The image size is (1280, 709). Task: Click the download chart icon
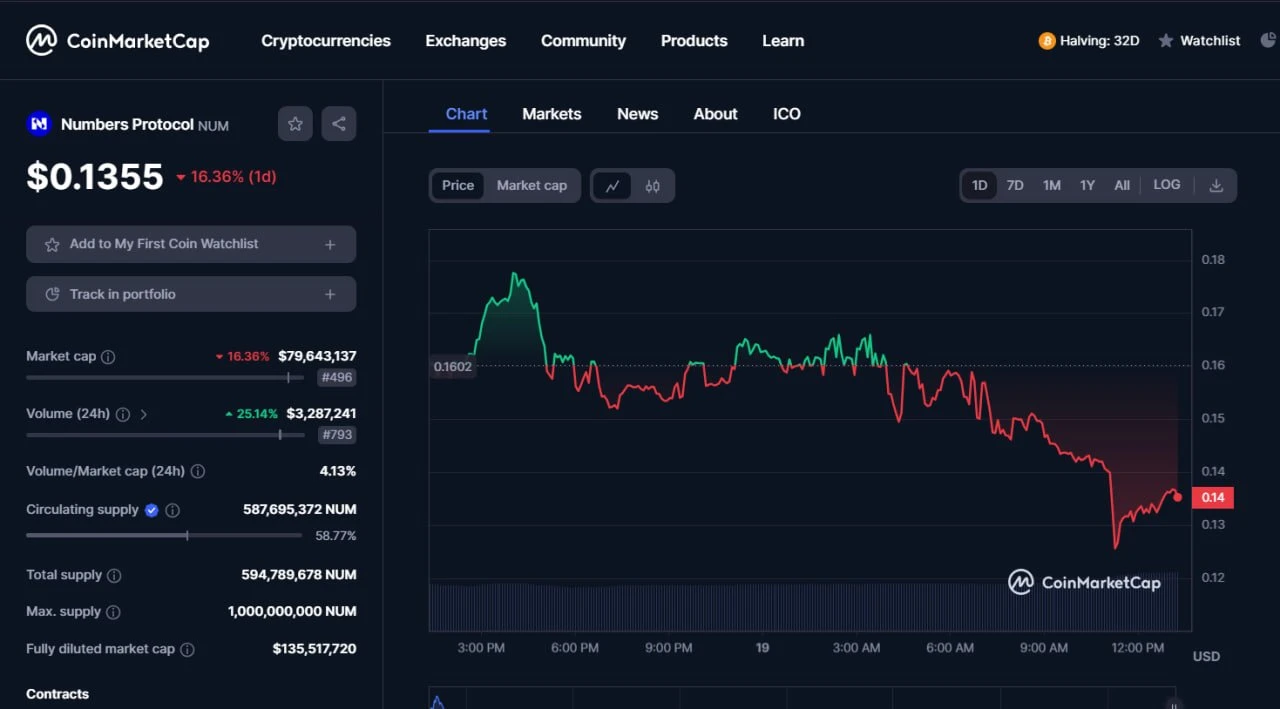(x=1216, y=186)
